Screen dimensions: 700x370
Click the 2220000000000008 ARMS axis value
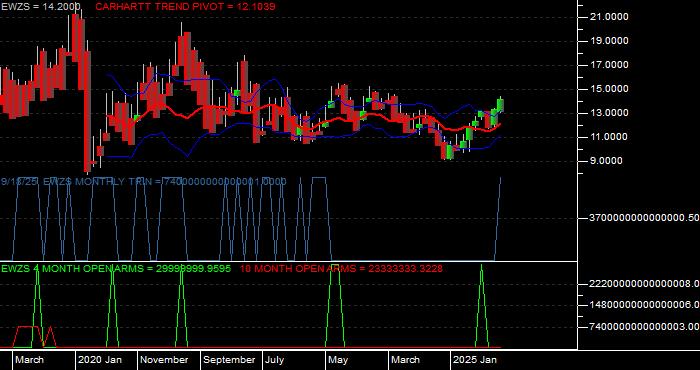click(644, 284)
